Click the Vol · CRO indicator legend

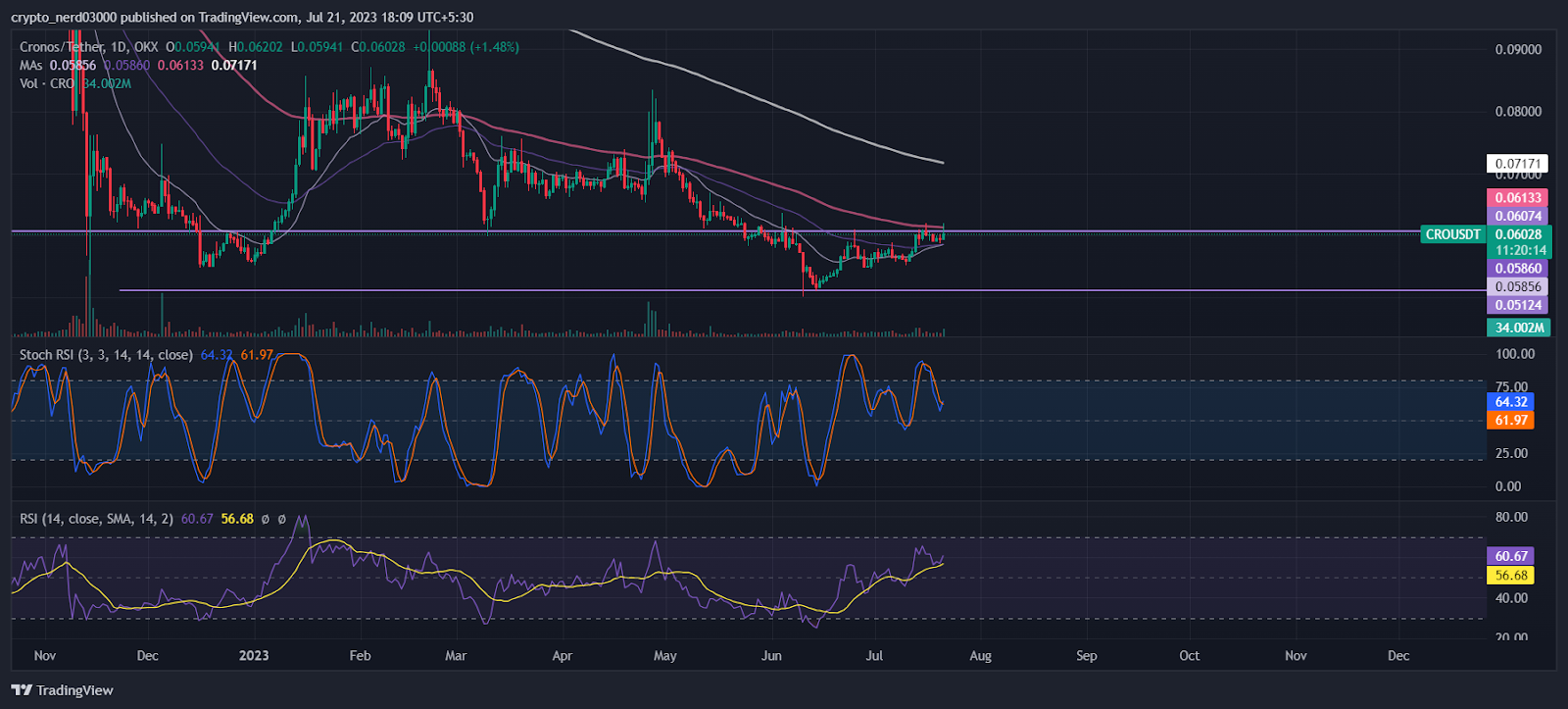(47, 83)
